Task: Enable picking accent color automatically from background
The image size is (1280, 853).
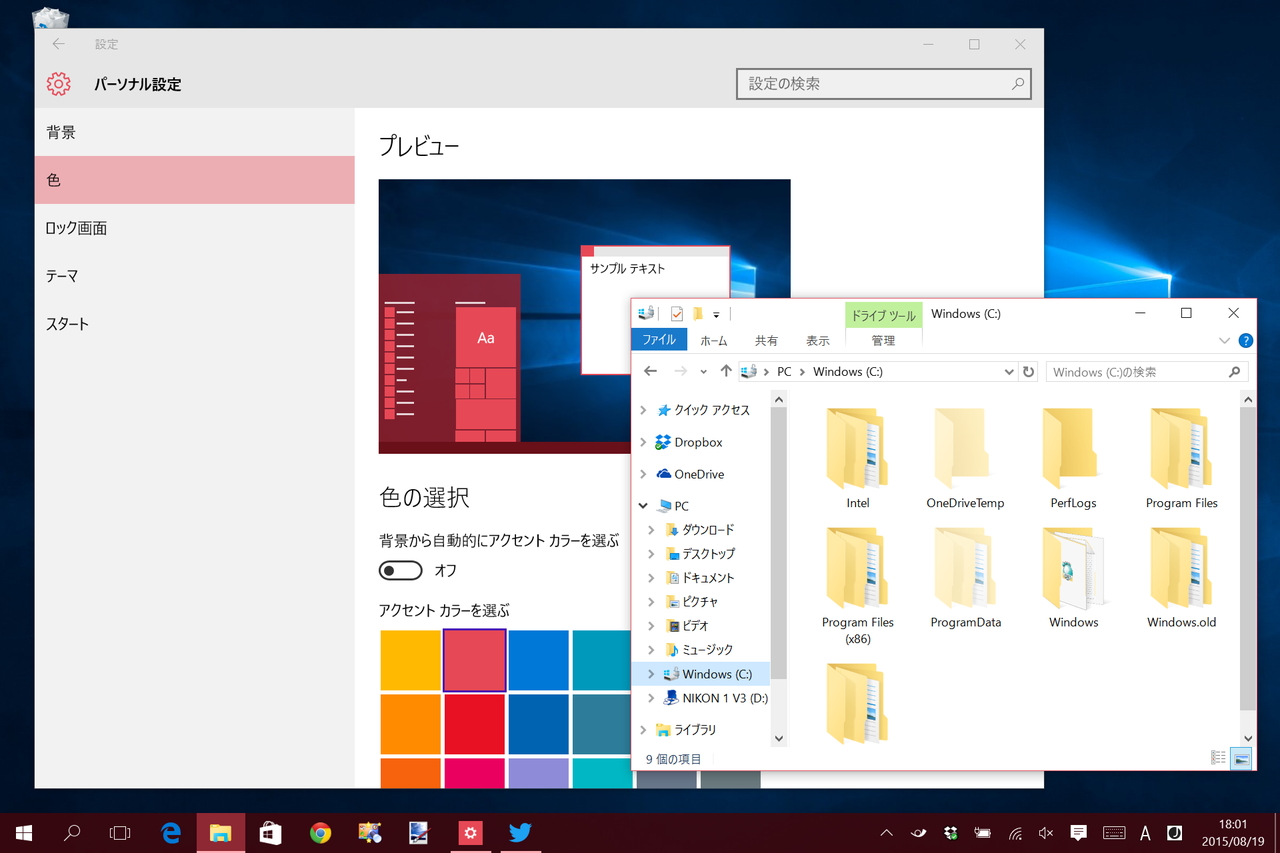Action: [400, 570]
